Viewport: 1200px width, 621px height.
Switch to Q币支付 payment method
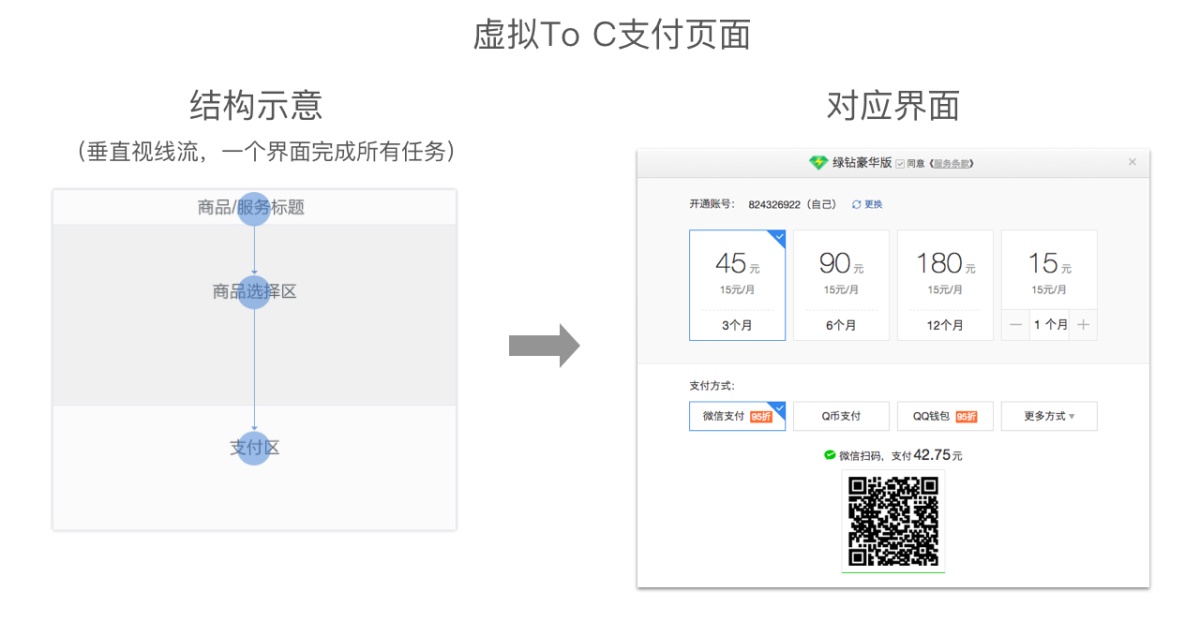(x=841, y=416)
